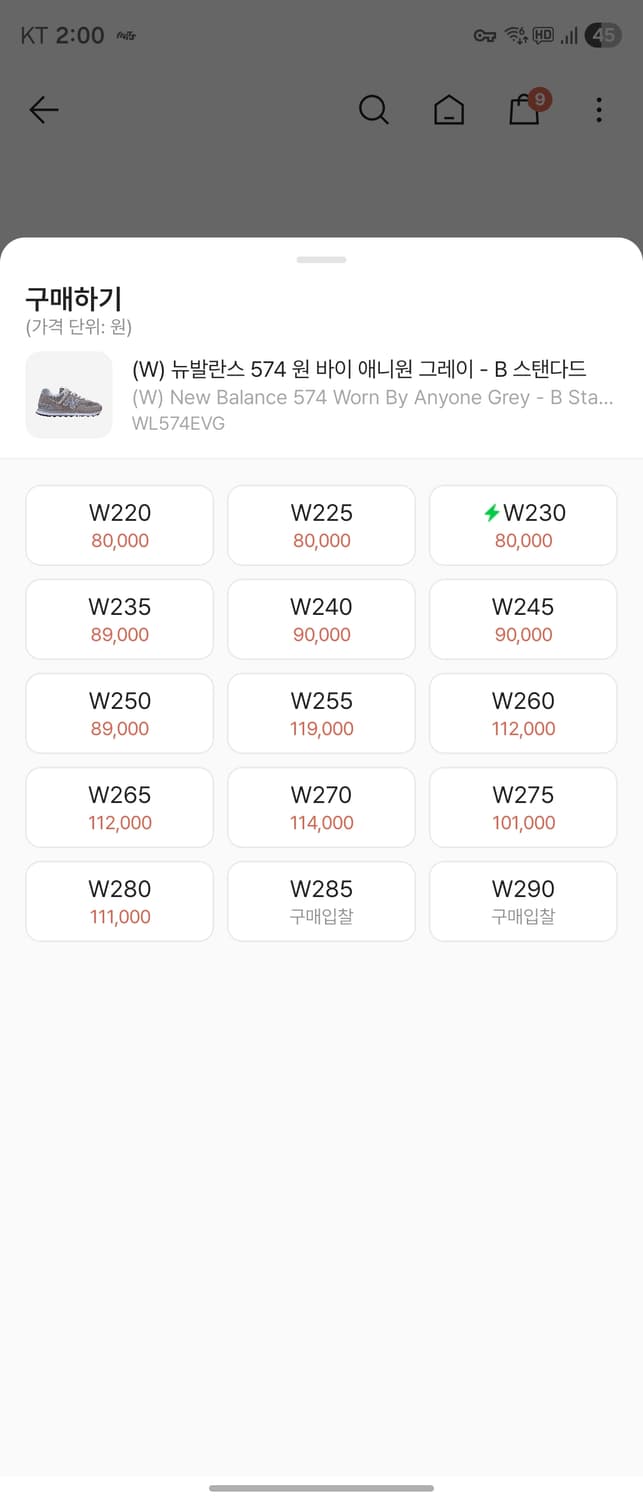Open search with the magnifier icon
This screenshot has height=1500, width=643.
(373, 110)
